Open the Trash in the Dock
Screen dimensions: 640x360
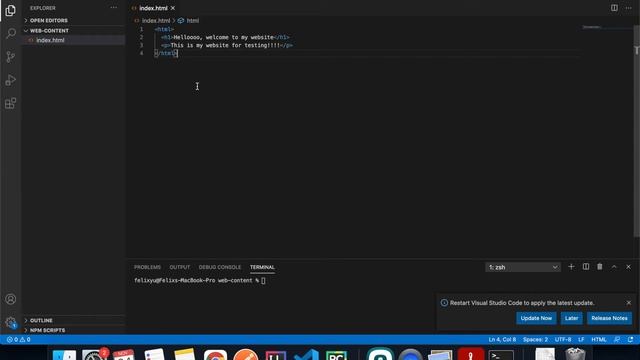576,353
